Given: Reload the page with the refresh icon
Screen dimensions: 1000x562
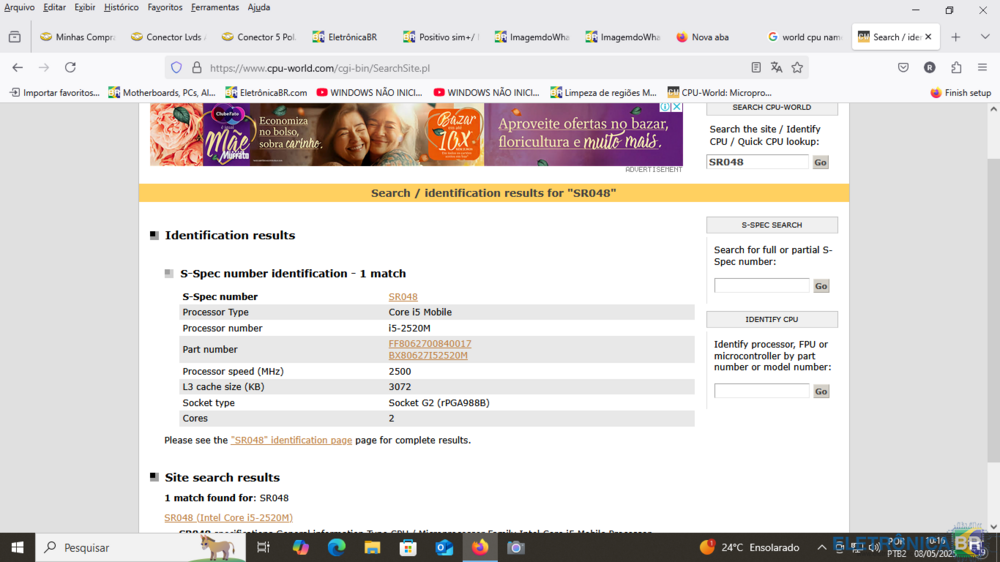Looking at the screenshot, I should [x=70, y=67].
